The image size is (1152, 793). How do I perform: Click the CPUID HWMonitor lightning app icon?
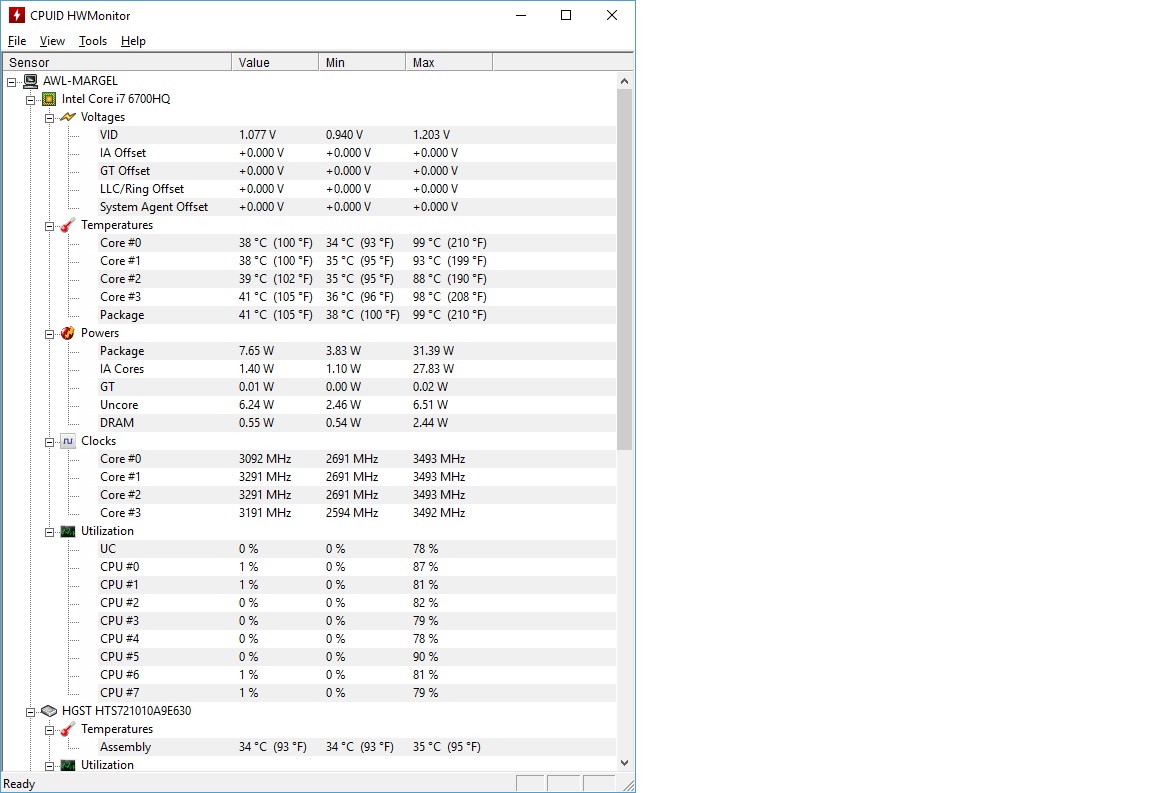click(16, 15)
